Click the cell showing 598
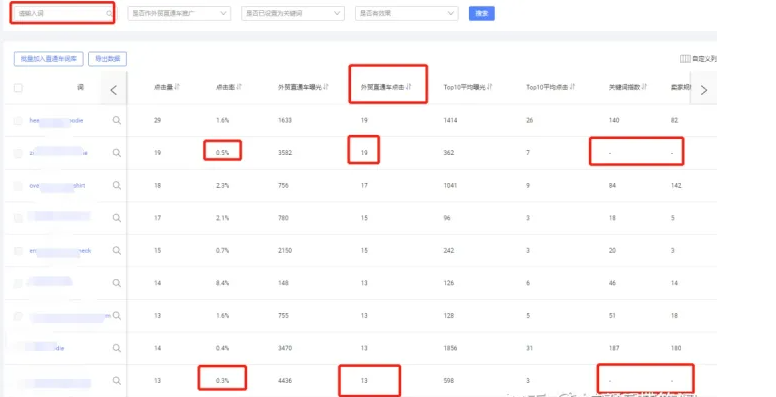Image resolution: width=776 pixels, height=397 pixels. (x=448, y=381)
